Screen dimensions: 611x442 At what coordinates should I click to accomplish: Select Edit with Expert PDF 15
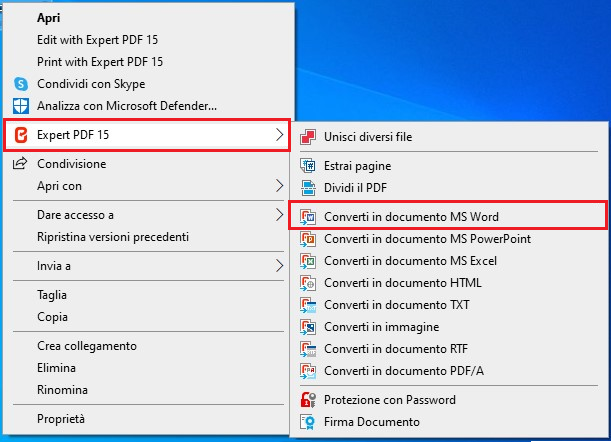[x=148, y=40]
